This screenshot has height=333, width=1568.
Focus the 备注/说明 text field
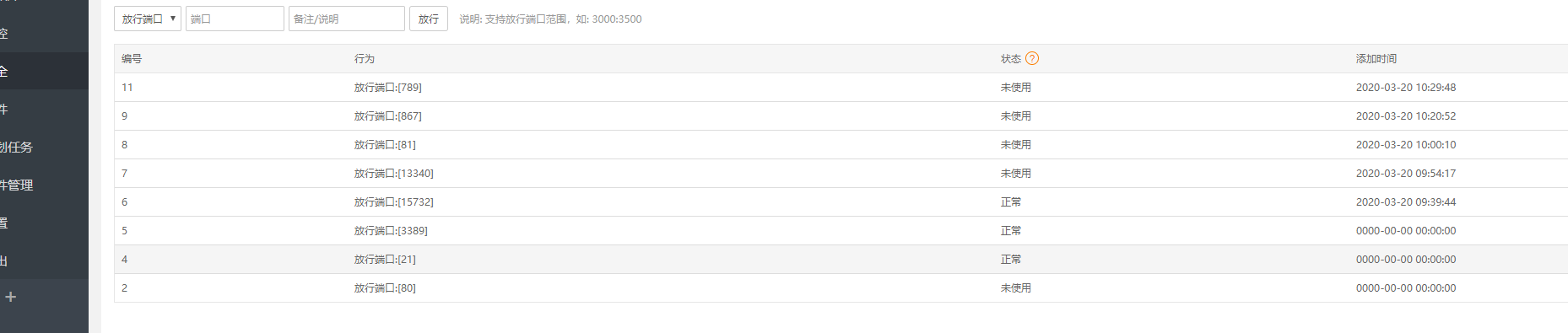click(x=347, y=19)
